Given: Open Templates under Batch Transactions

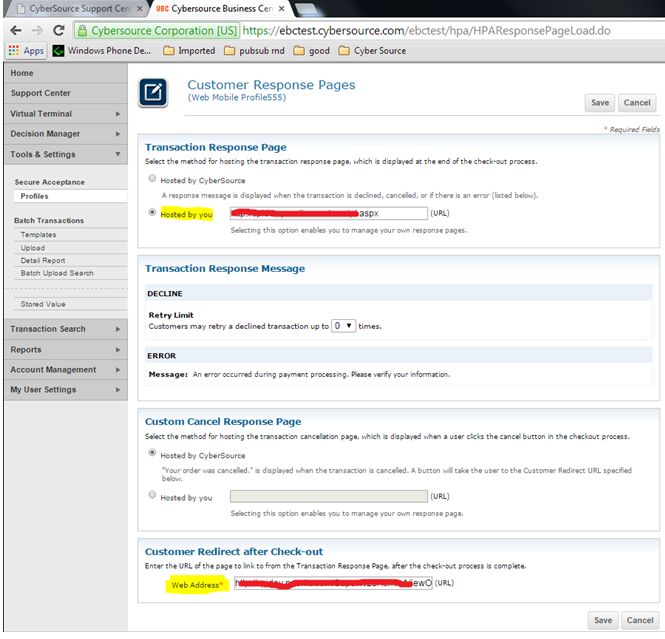Looking at the screenshot, I should 70,235.
